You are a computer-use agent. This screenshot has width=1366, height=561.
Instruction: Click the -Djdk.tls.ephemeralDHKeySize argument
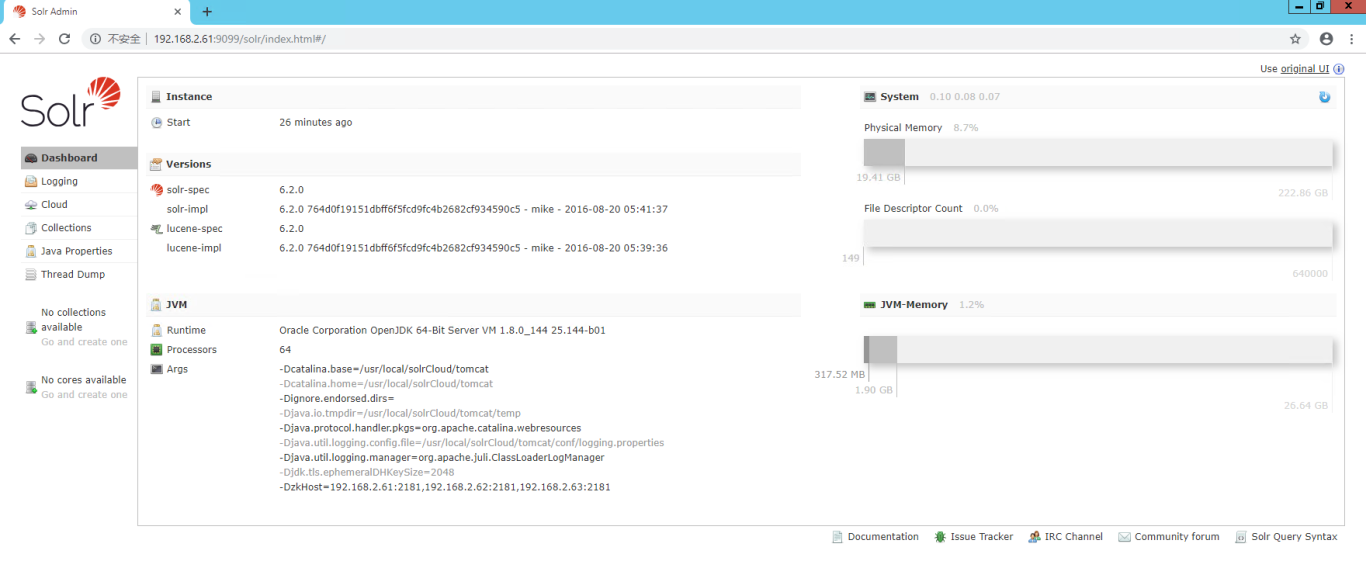tap(367, 472)
